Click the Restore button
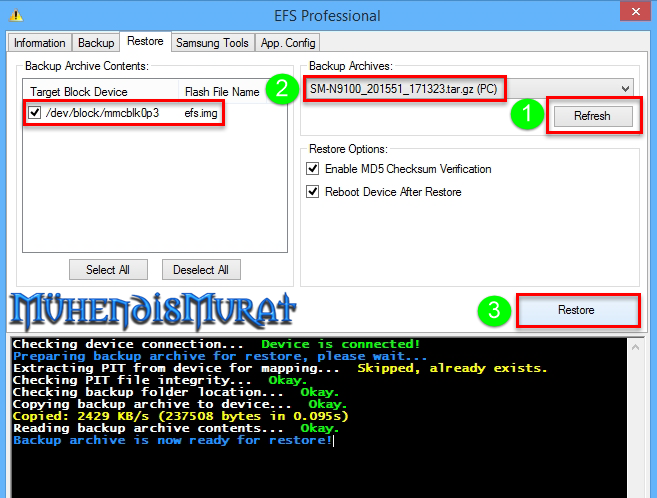 576,310
